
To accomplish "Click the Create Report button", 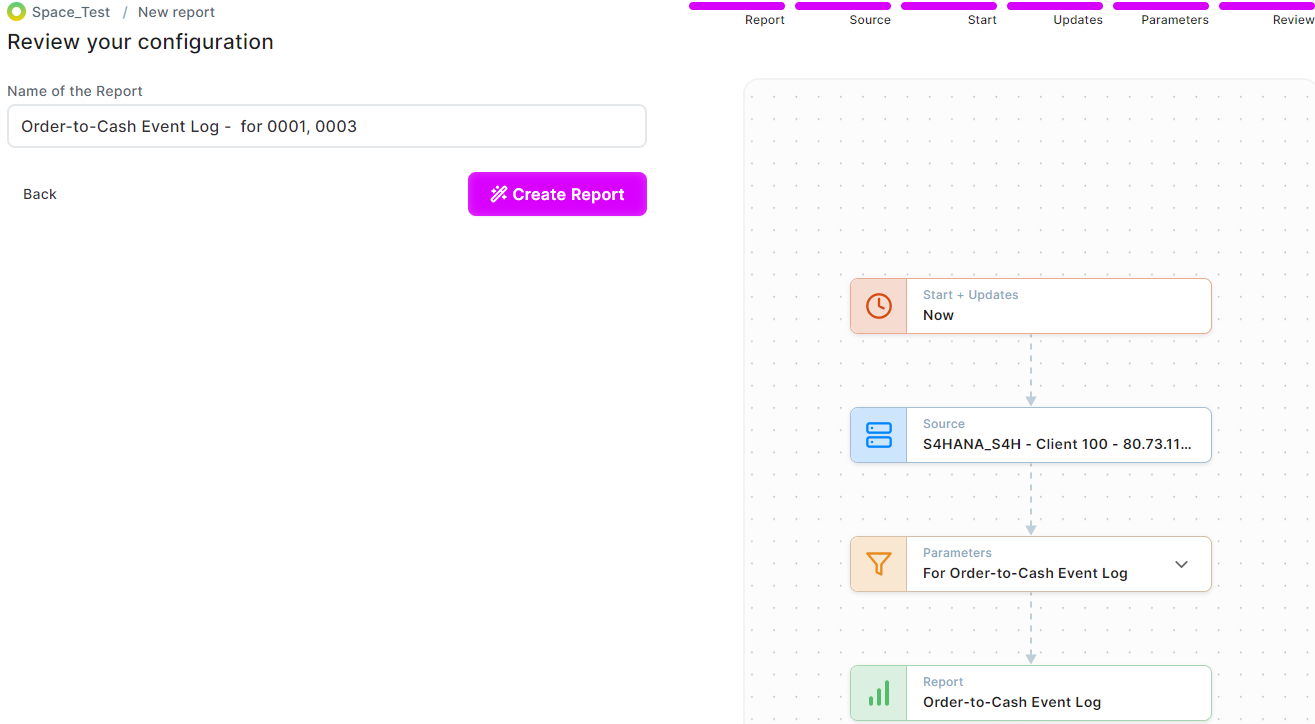I will (557, 194).
